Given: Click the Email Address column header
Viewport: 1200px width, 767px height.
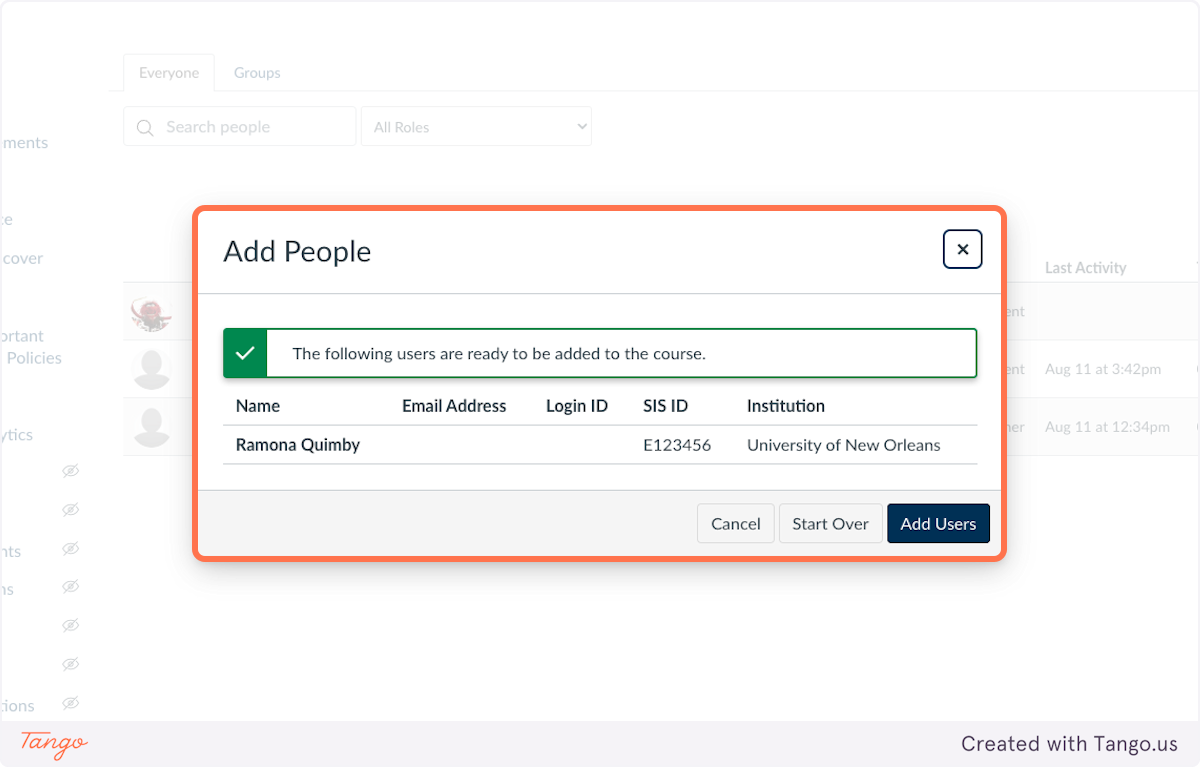Looking at the screenshot, I should pyautogui.click(x=454, y=406).
